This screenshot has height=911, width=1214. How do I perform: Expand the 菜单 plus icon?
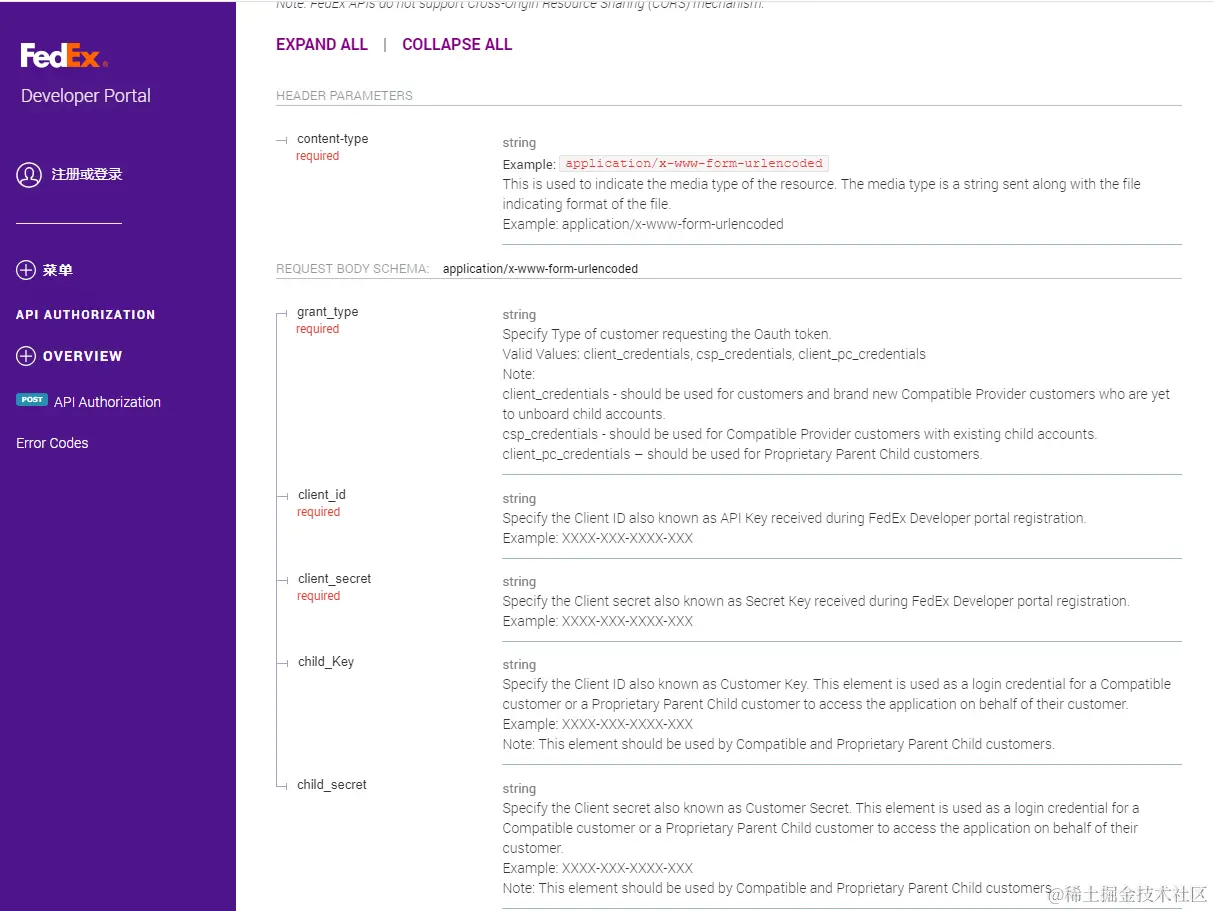pyautogui.click(x=26, y=270)
